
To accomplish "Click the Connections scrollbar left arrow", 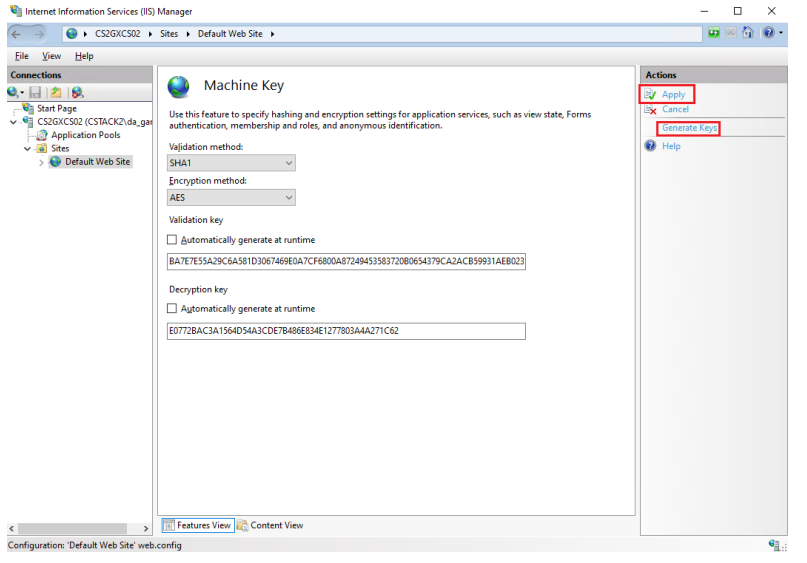I will (x=12, y=529).
